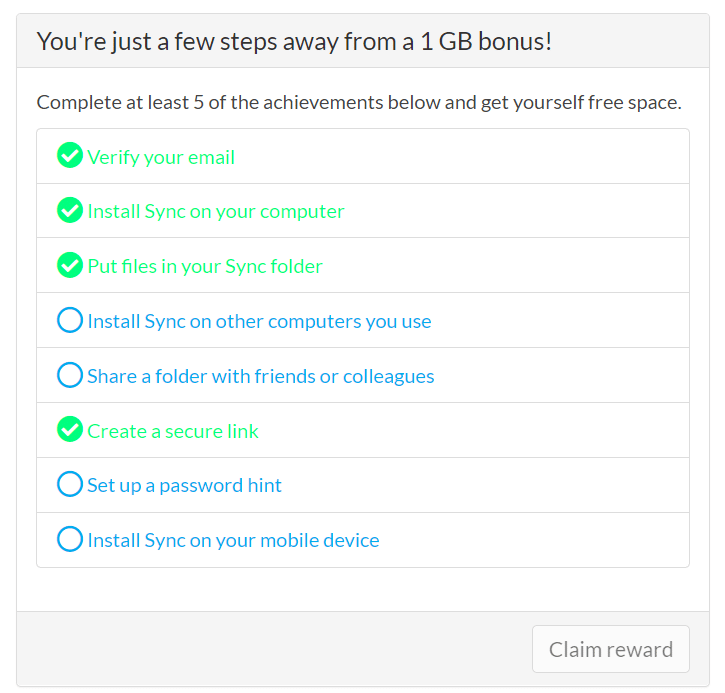Screen dimensions: 725x693
Task: Click the green checkmark beside Install Sync on your computer
Action: tap(70, 210)
